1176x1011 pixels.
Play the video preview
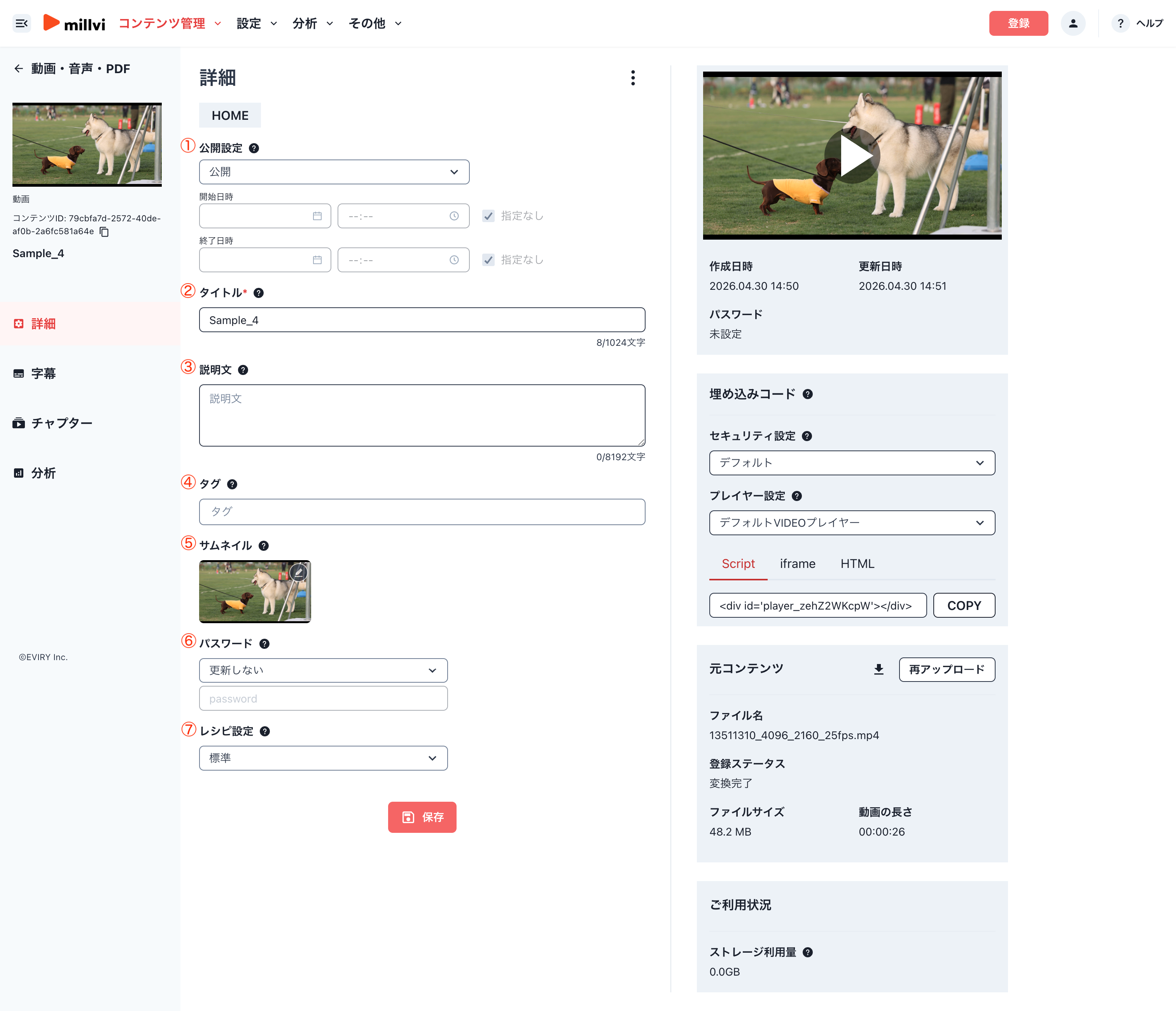pyautogui.click(x=852, y=155)
